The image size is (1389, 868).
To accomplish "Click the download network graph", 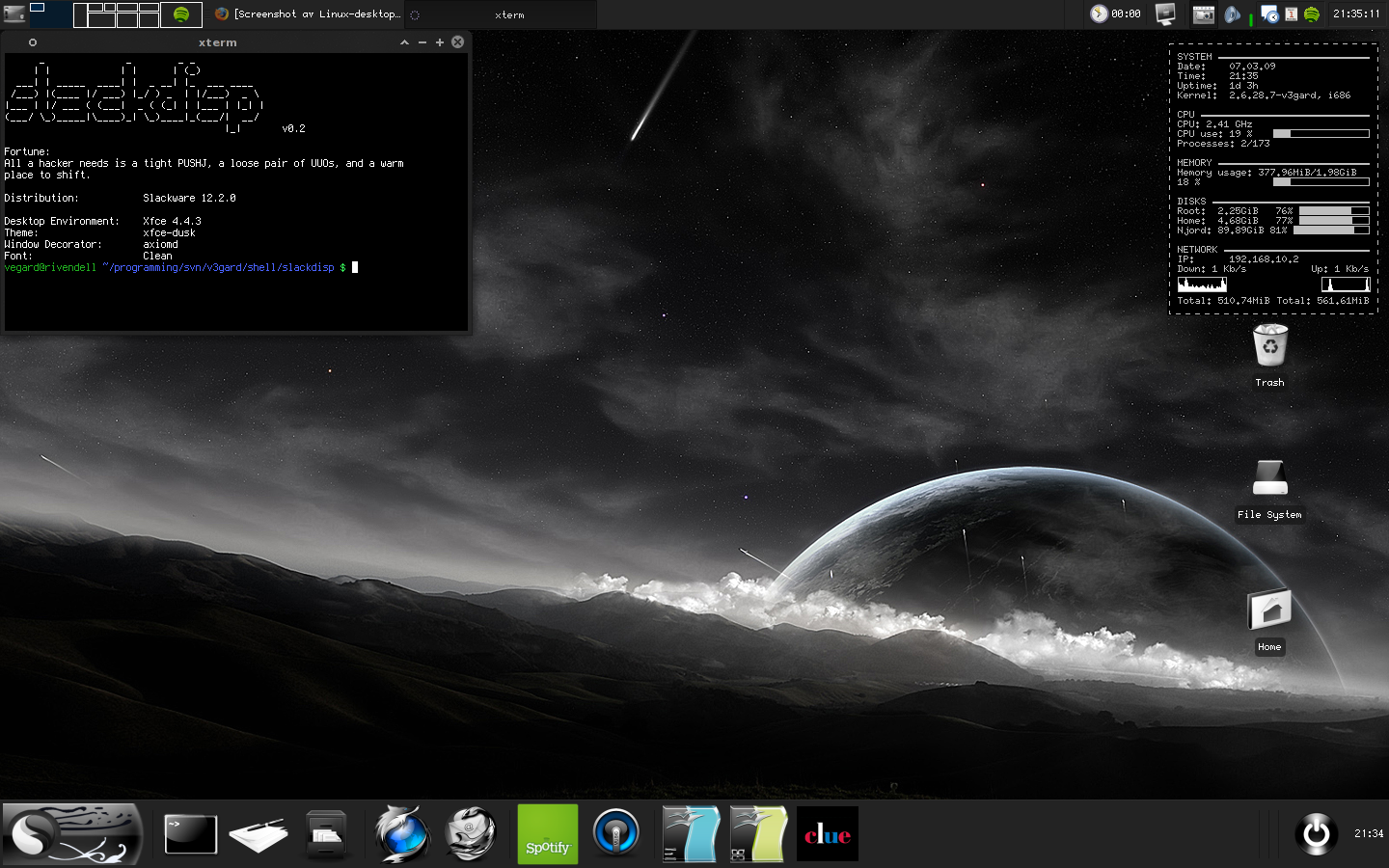I will (1202, 285).
